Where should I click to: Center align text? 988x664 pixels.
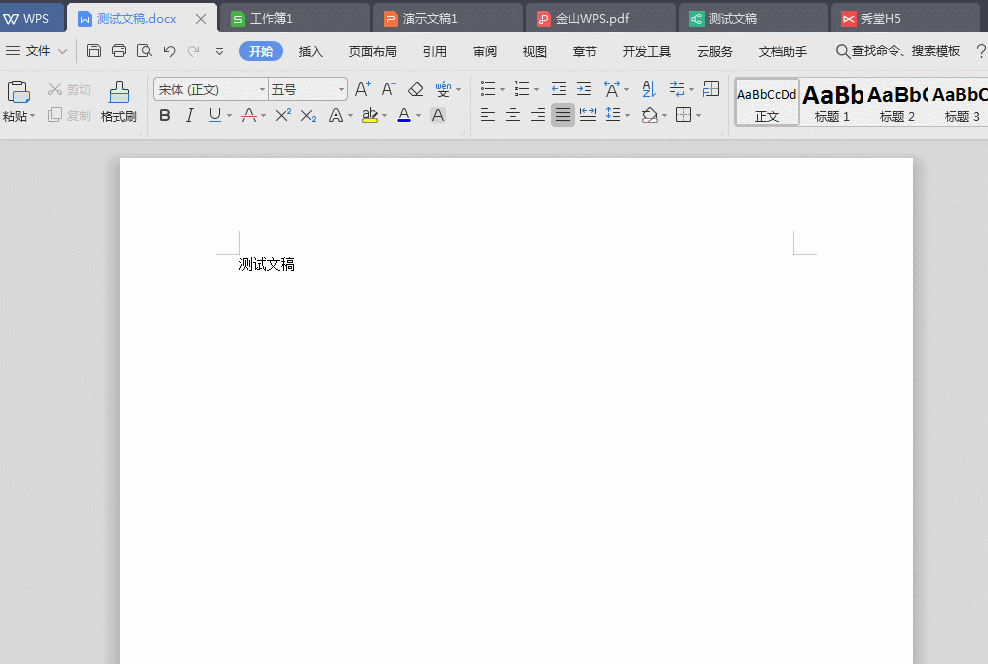512,115
